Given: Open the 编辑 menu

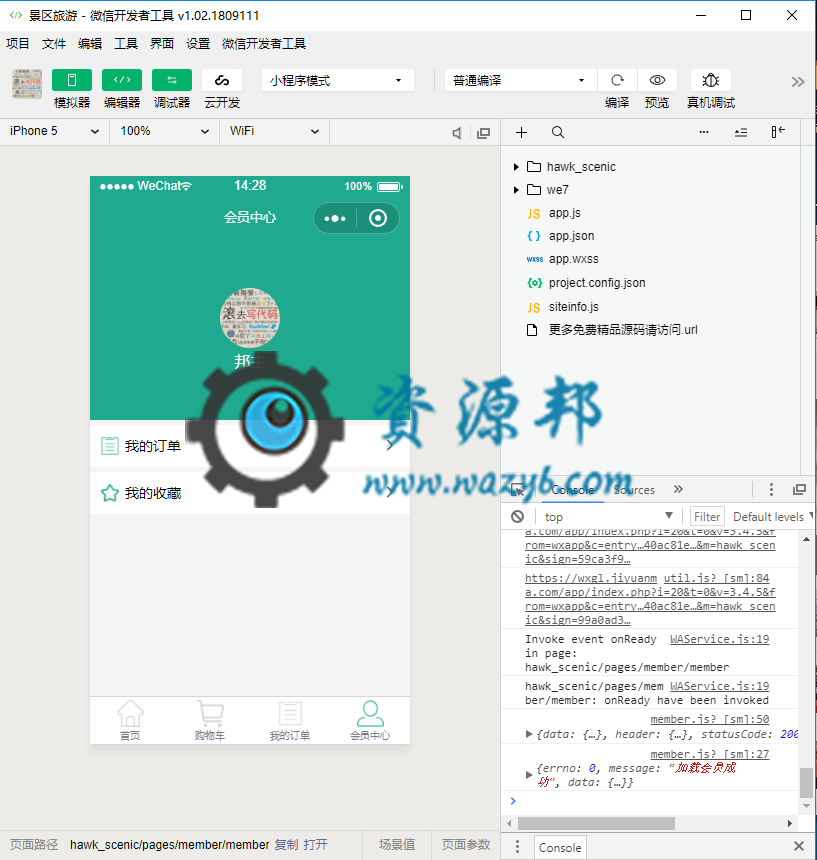Looking at the screenshot, I should 90,43.
